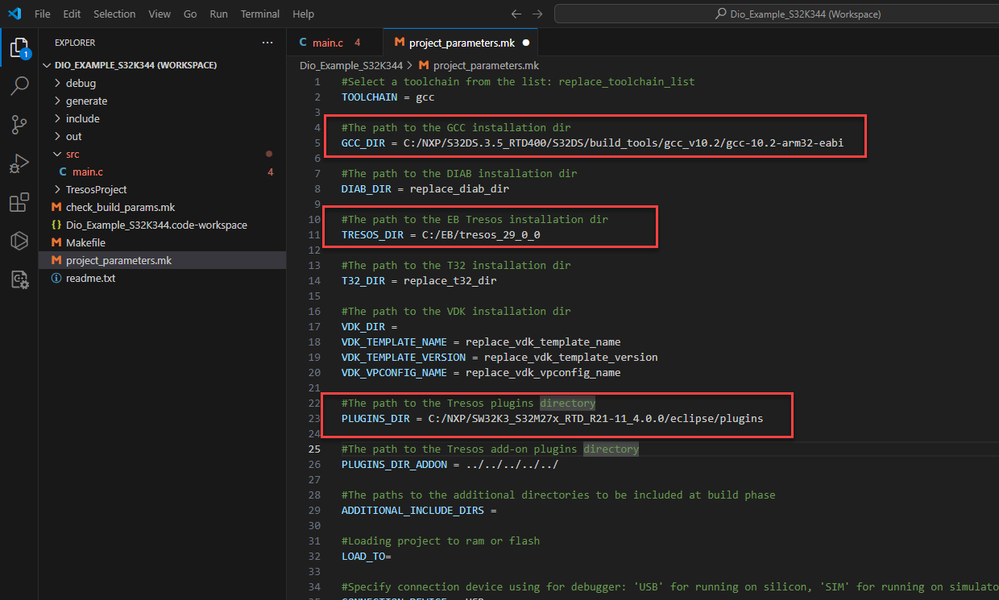Click the VDK_TEMPLATE_NAME line
The image size is (999, 600).
point(480,342)
